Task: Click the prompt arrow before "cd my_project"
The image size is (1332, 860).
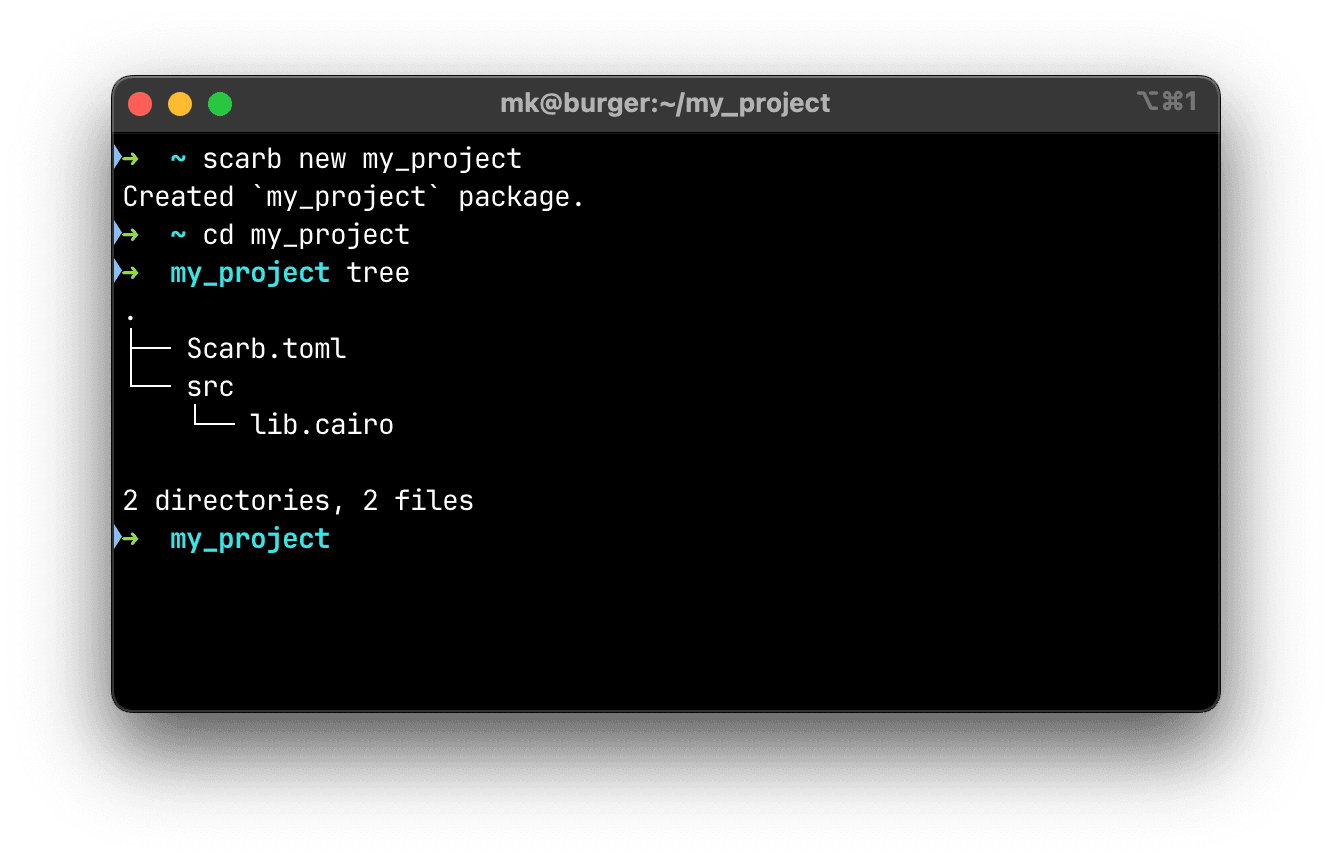Action: click(128, 235)
